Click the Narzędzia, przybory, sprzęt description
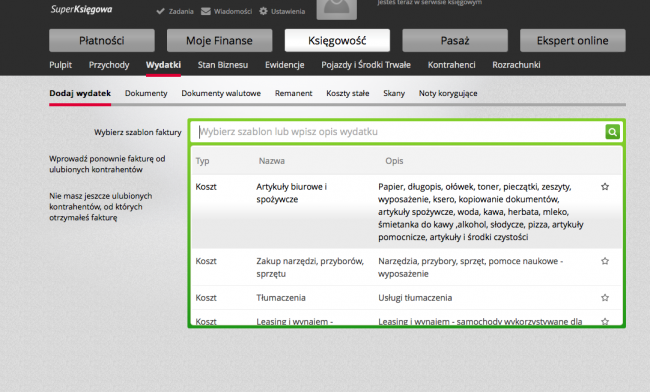 [471, 267]
